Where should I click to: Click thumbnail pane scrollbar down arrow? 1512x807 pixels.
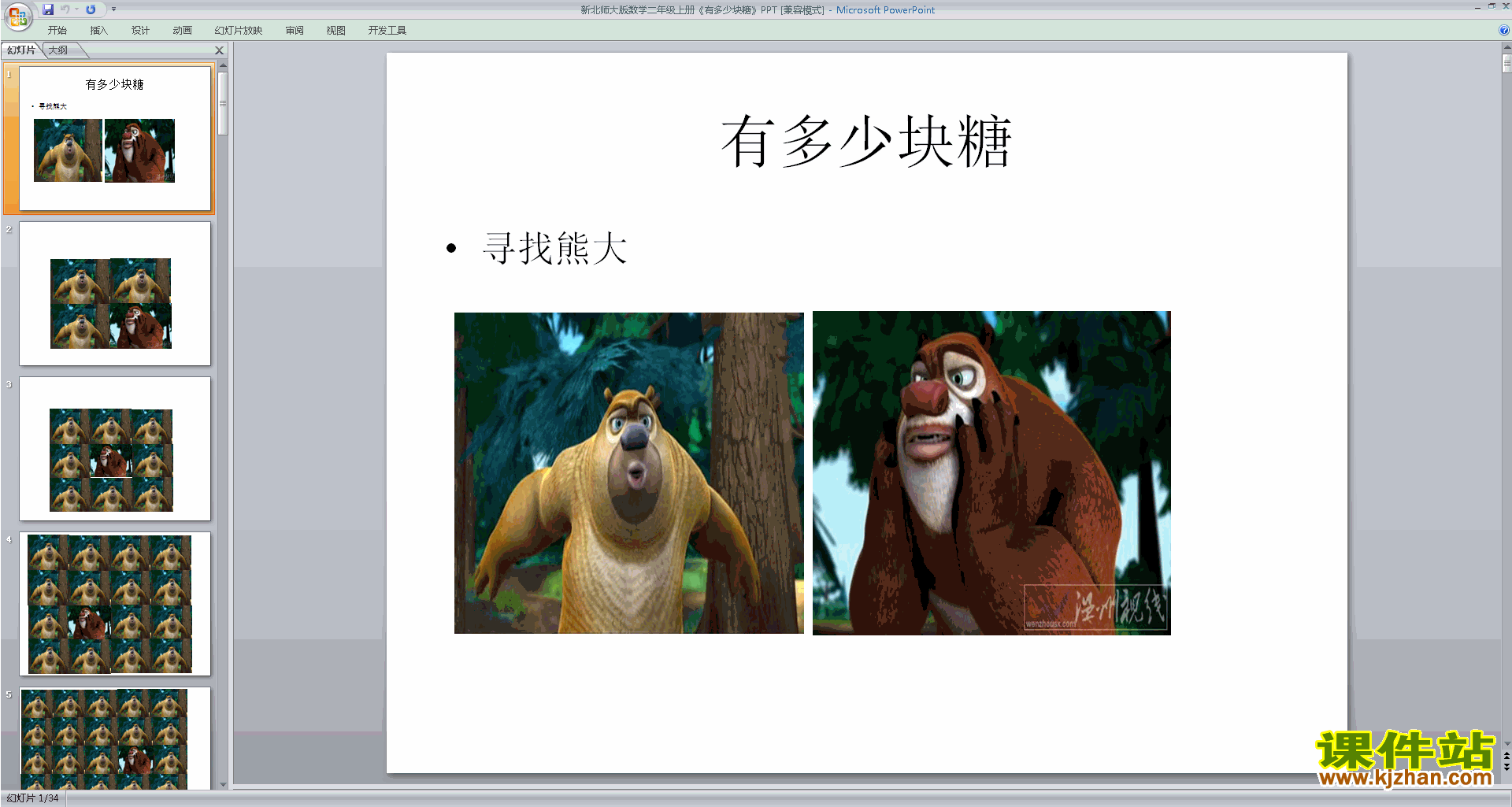(x=223, y=784)
